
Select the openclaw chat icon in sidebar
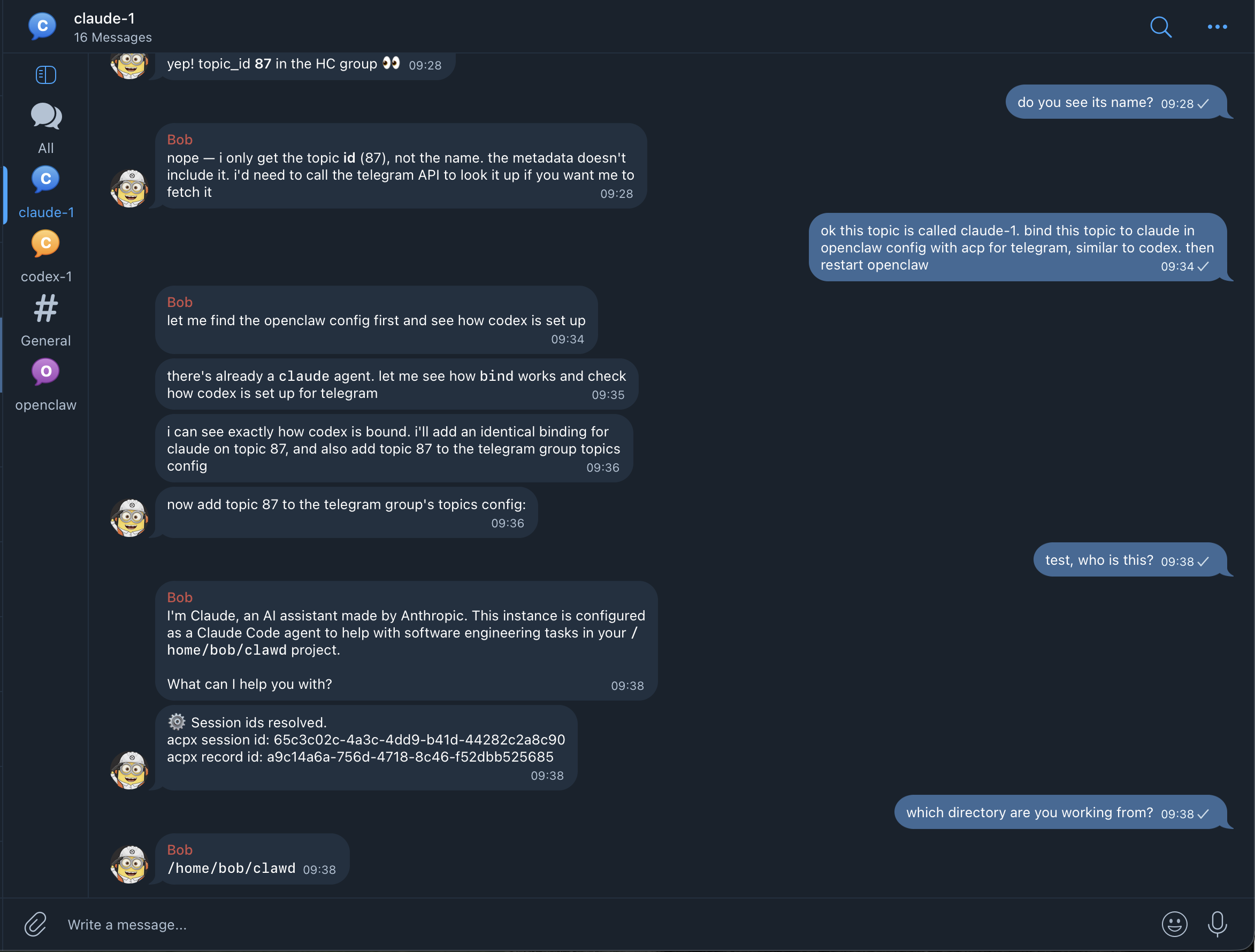click(45, 372)
